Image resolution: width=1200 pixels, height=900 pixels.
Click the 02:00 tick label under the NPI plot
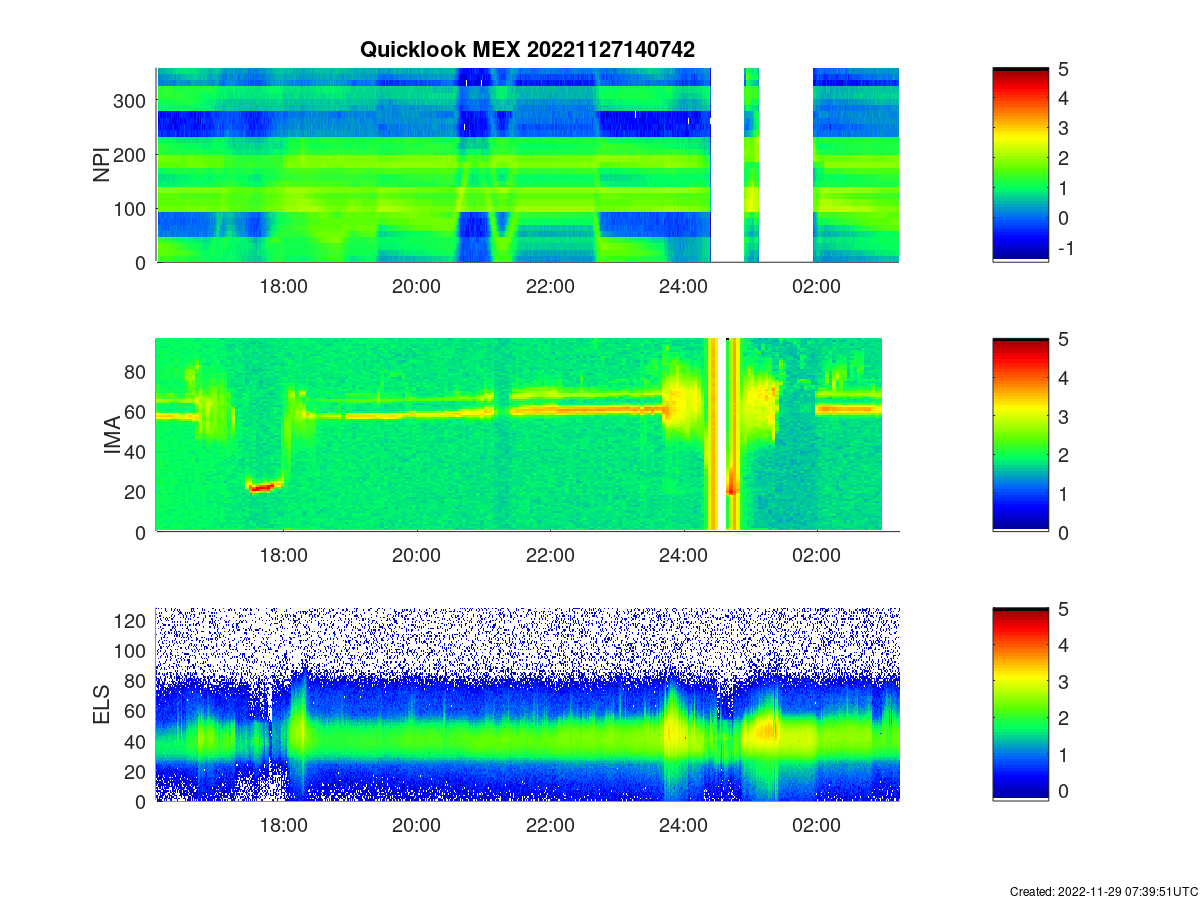coord(816,287)
